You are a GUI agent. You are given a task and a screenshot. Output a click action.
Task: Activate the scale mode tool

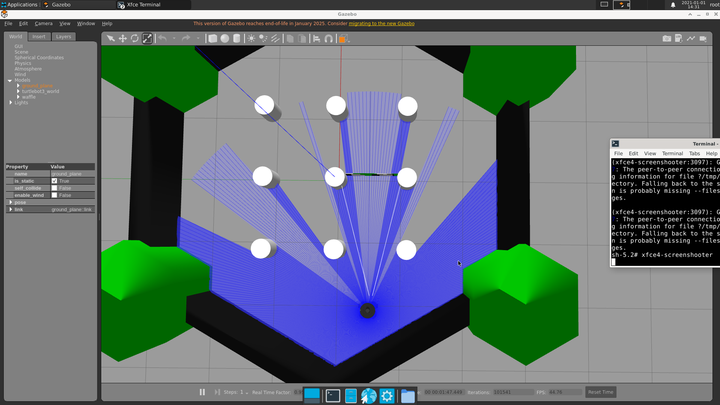[x=147, y=39]
